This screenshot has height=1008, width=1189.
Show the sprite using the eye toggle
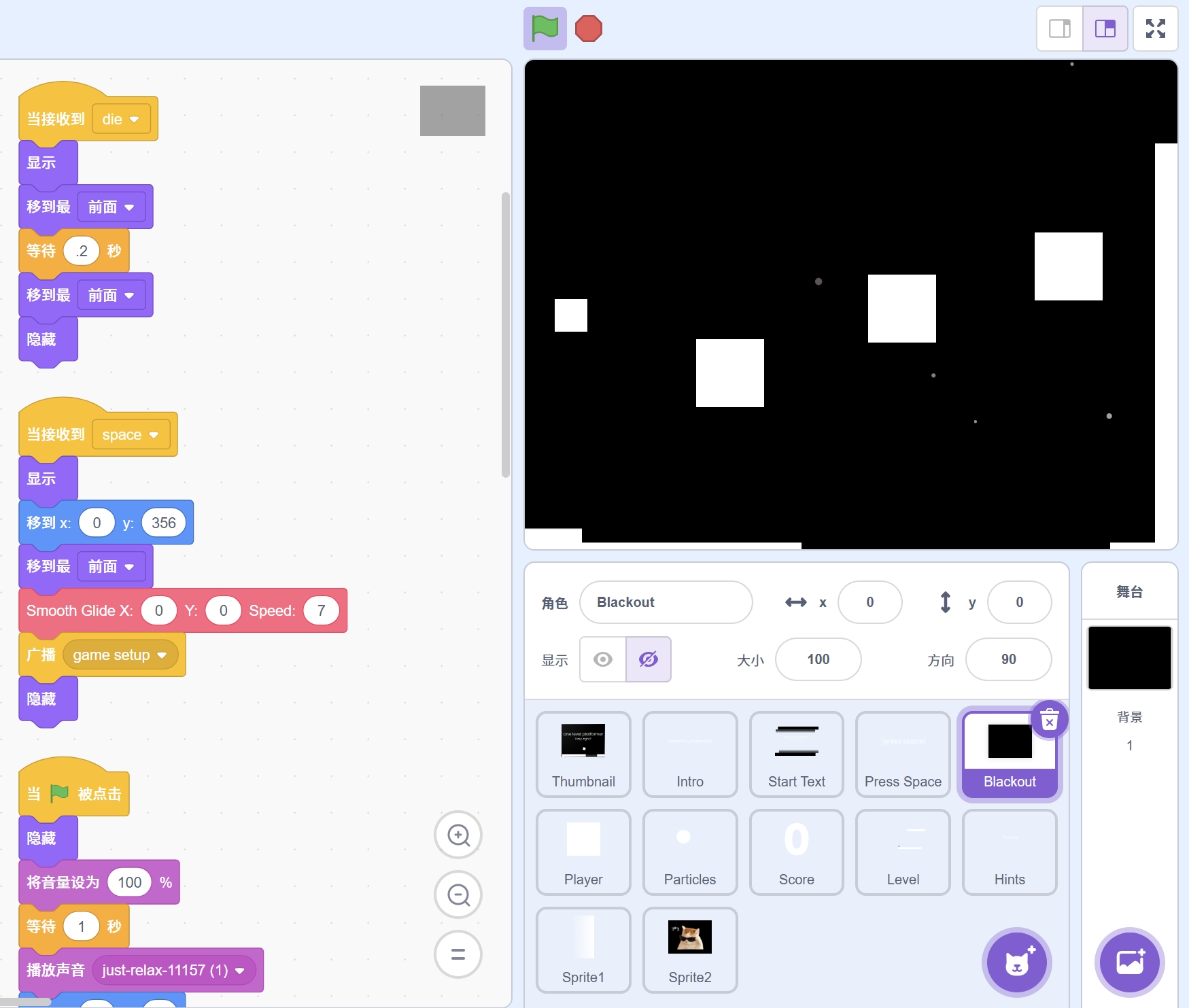click(x=603, y=659)
